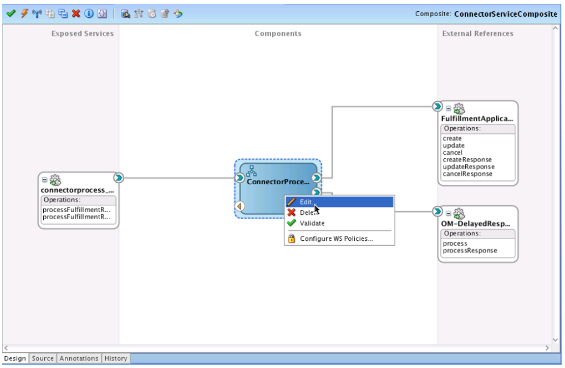Click the vertical scrollbar up arrow
The width and height of the screenshot is (565, 368).
[x=555, y=28]
